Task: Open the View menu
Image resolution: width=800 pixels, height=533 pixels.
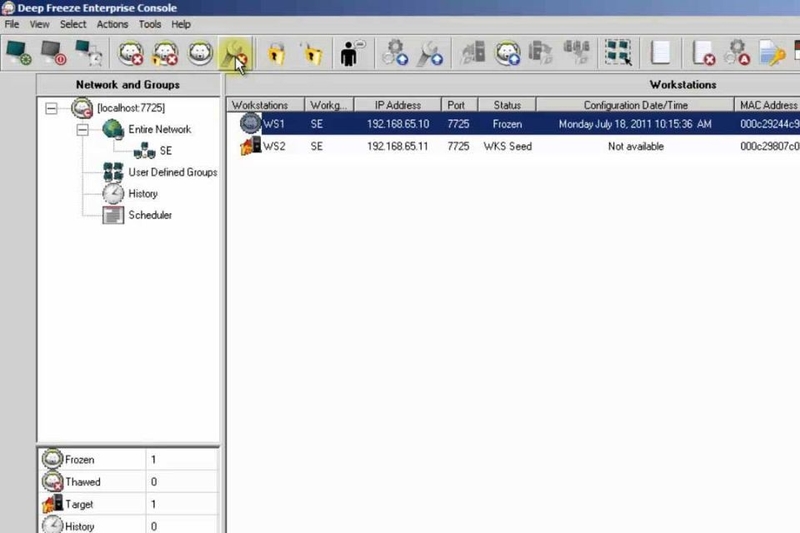Action: coord(39,24)
